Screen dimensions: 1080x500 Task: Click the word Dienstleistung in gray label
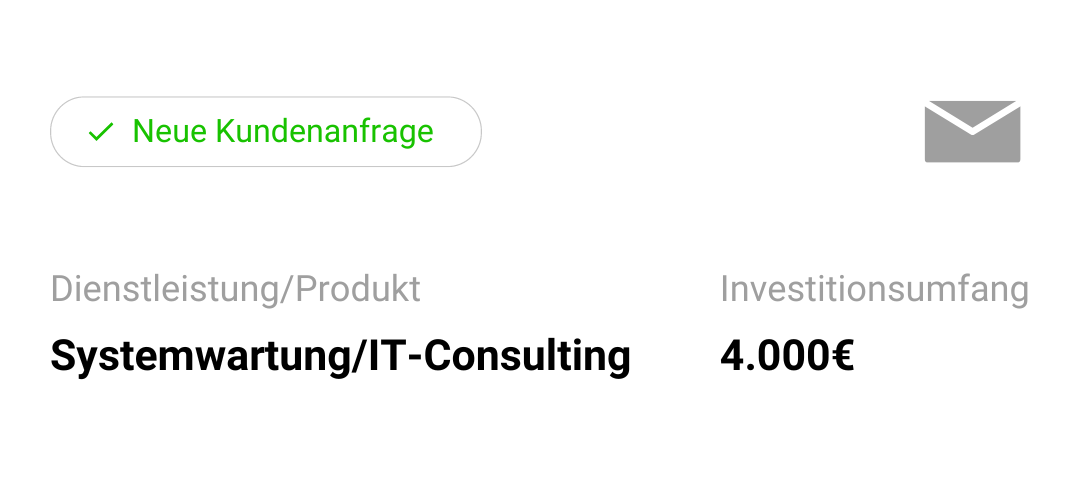click(x=165, y=289)
